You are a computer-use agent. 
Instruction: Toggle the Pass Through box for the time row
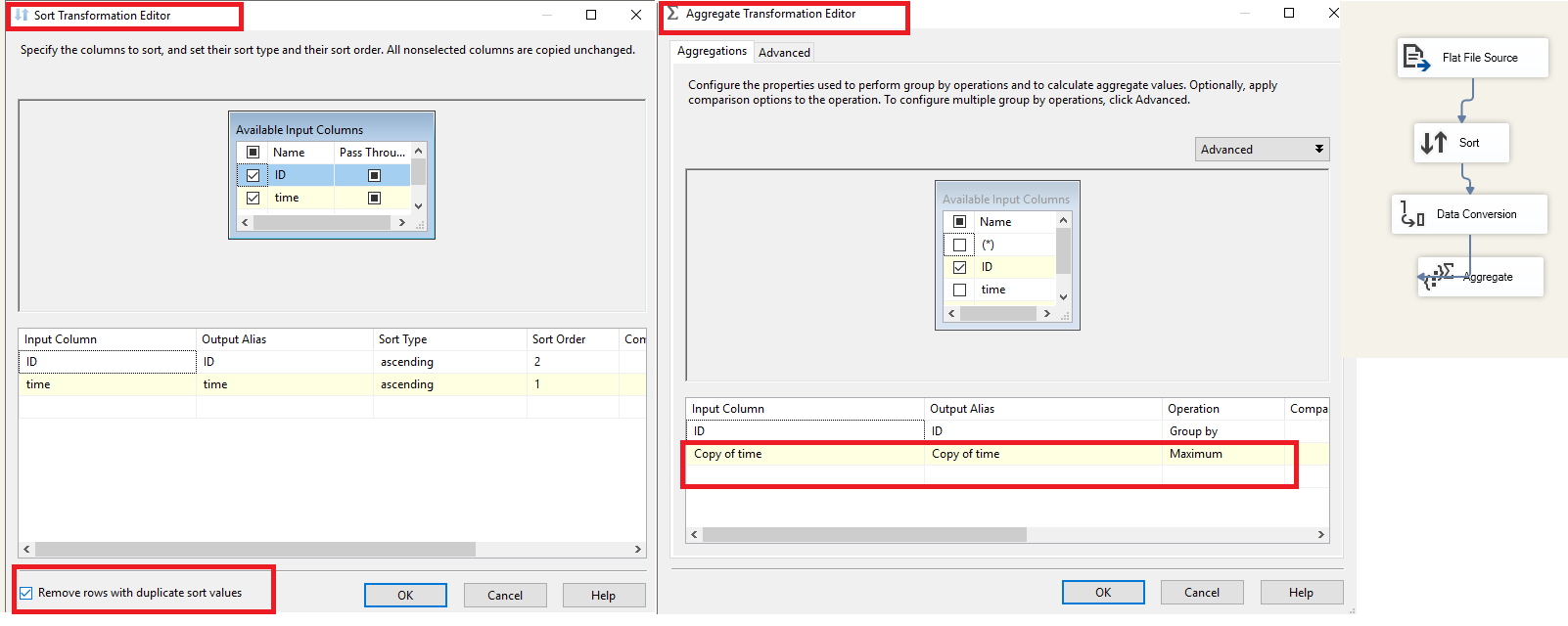[374, 198]
